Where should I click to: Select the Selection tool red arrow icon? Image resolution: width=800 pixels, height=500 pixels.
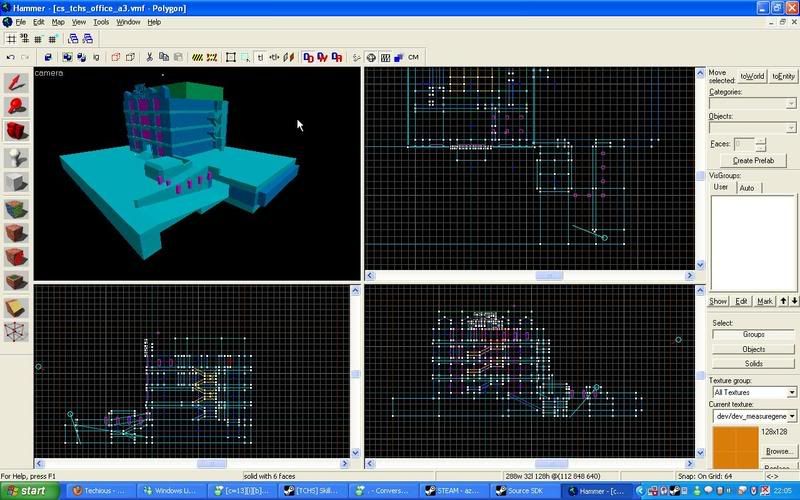click(x=16, y=83)
